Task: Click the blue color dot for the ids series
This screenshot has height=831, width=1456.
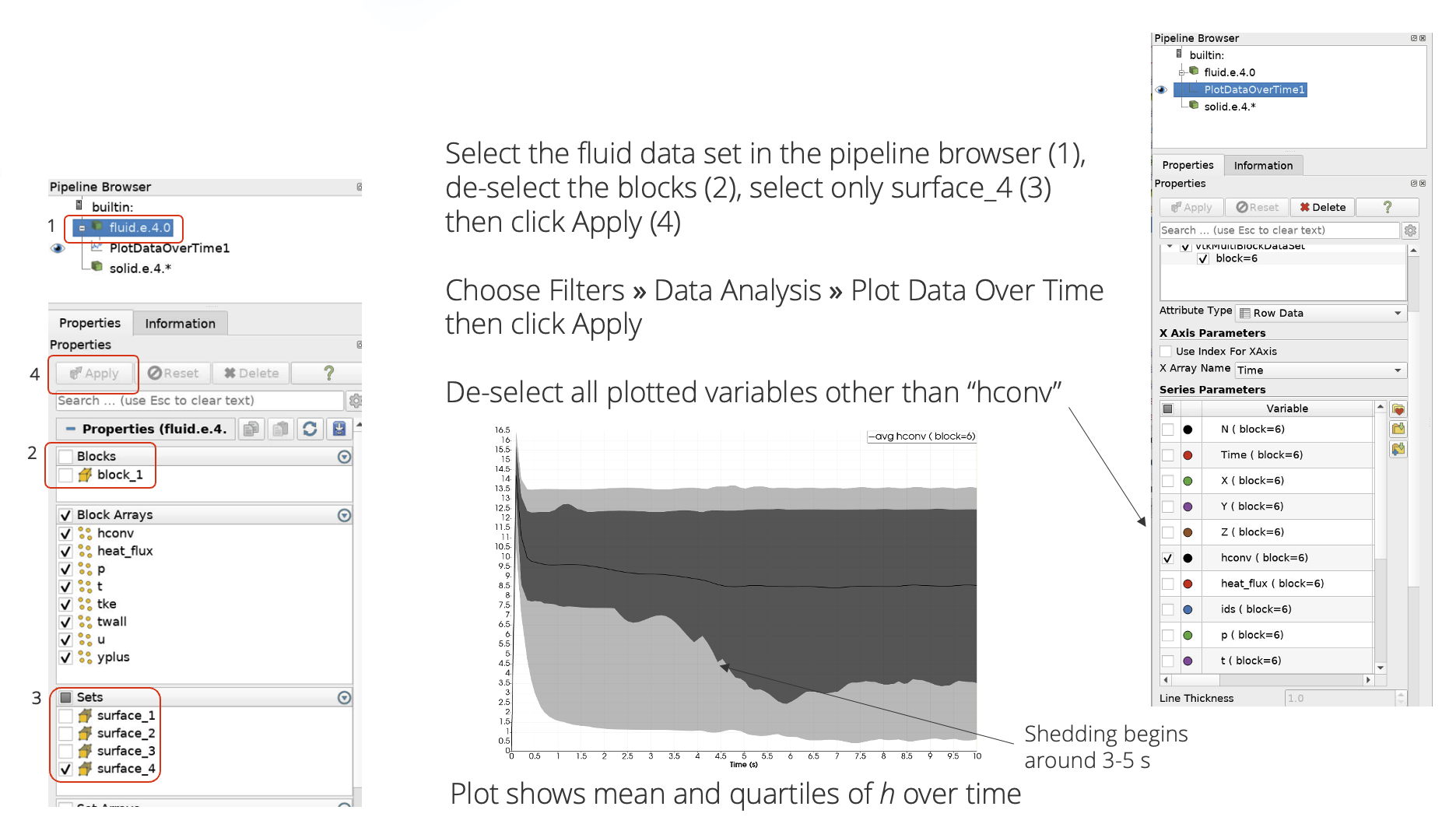Action: [1188, 609]
